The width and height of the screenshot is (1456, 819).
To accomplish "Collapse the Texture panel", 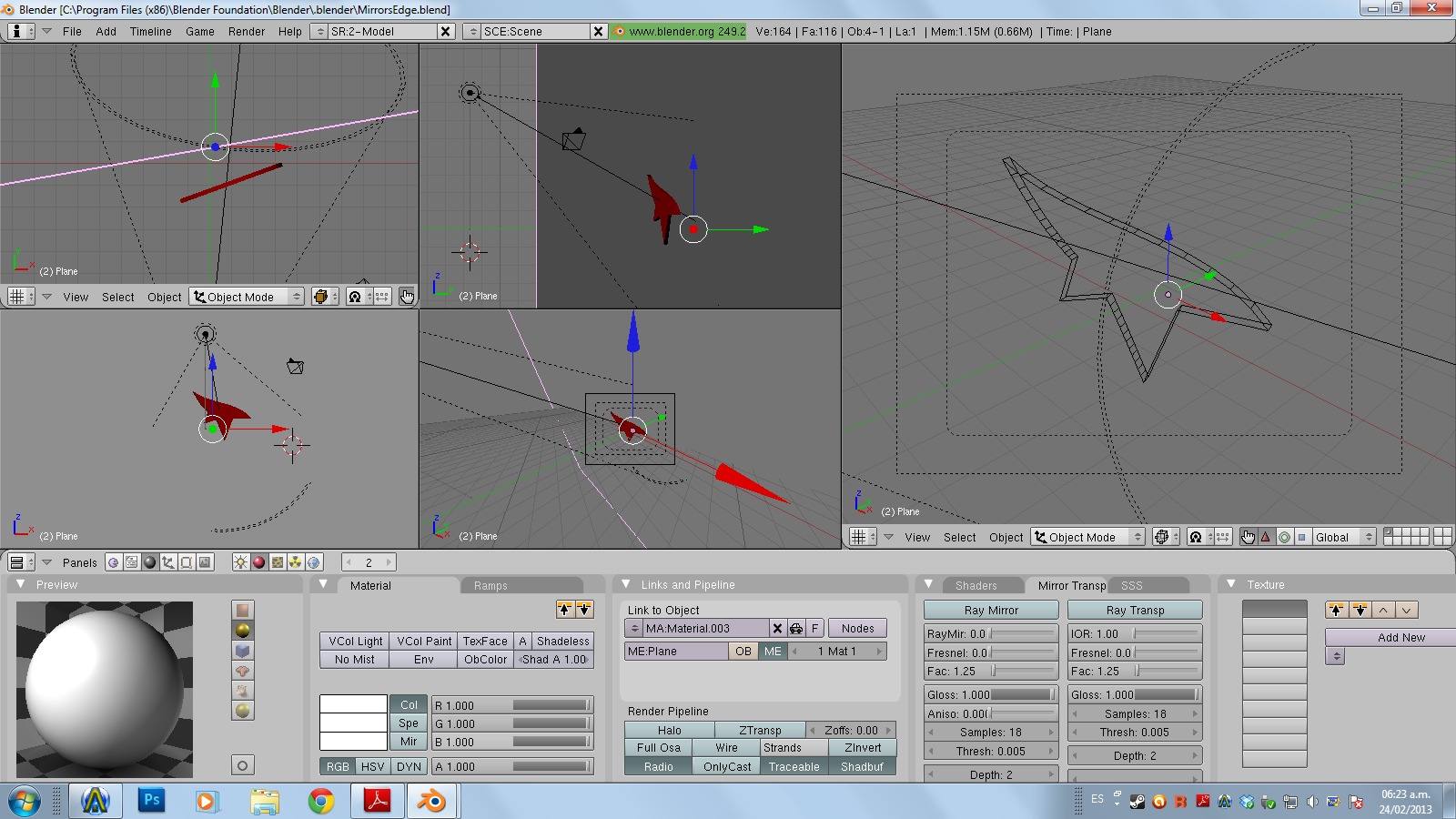I will [x=1231, y=584].
